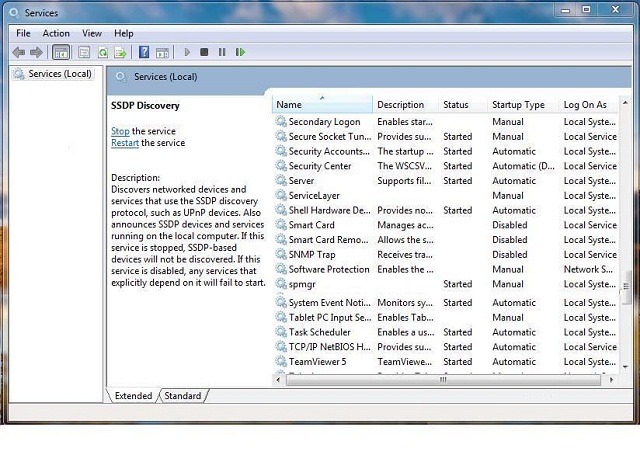Viewport: 640px width, 469px height.
Task: Open Help from the toolbar question-mark icon
Action: 145,52
